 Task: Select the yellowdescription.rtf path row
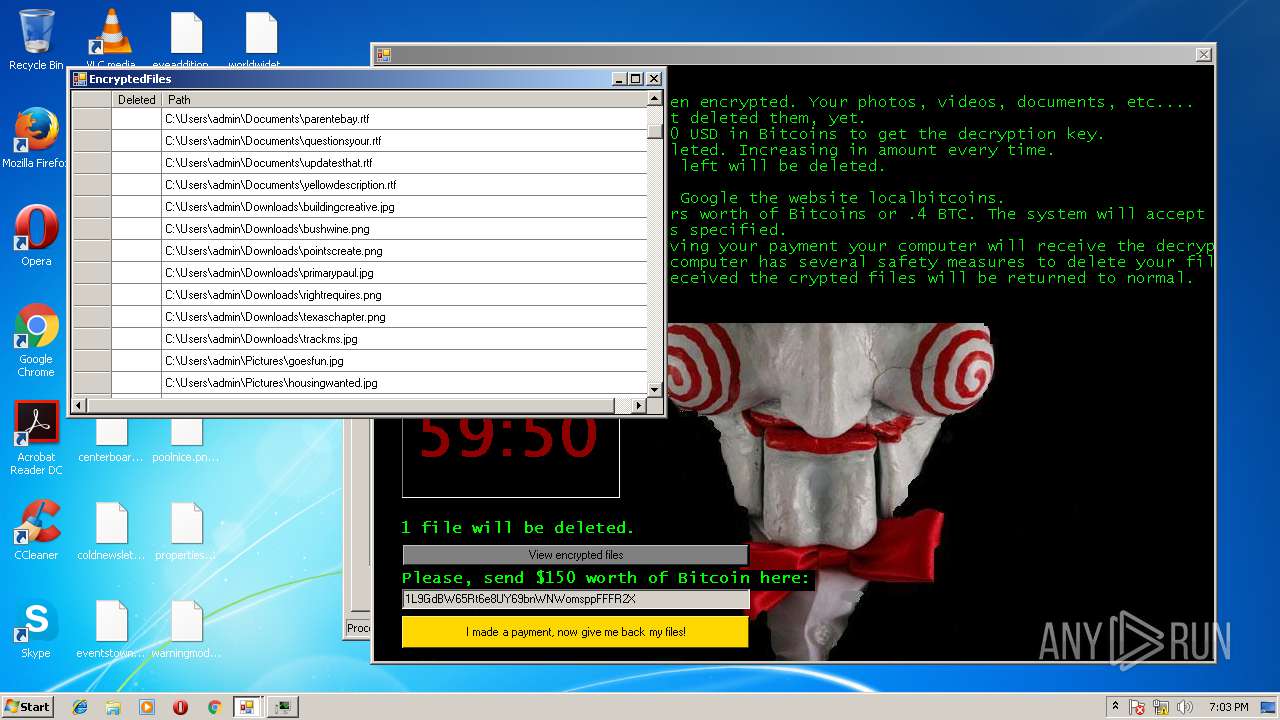(x=404, y=185)
